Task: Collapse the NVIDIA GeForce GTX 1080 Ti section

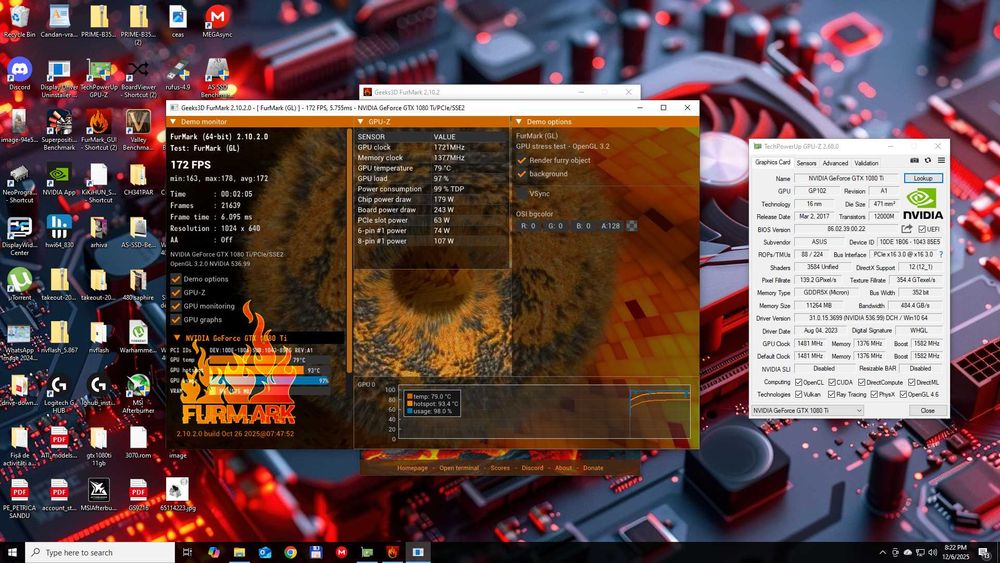Action: click(177, 338)
